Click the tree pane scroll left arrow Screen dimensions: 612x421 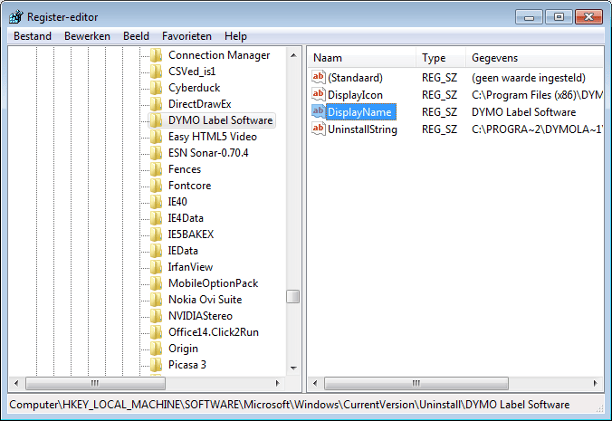click(16, 383)
